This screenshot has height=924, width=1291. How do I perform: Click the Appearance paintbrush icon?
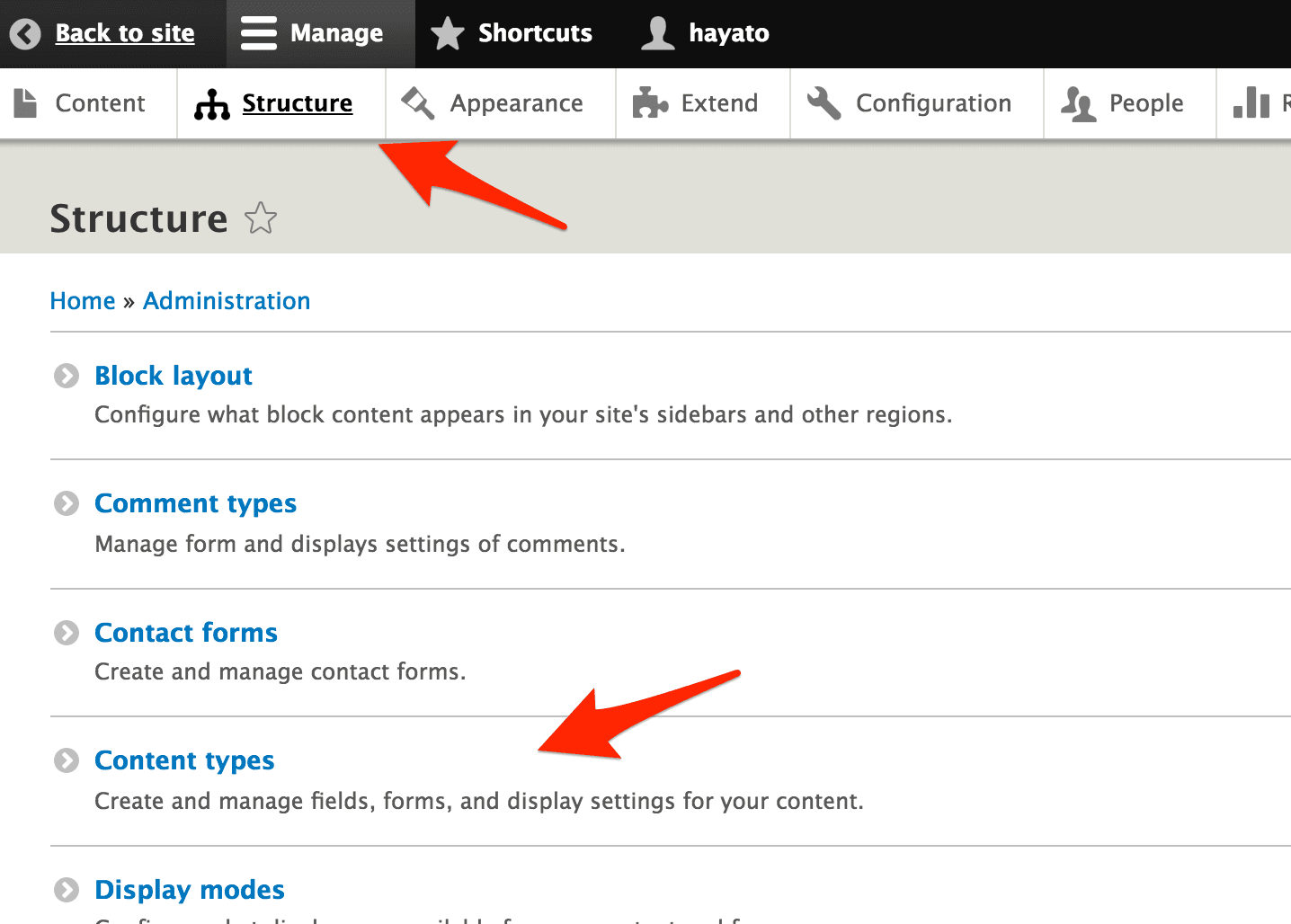417,103
